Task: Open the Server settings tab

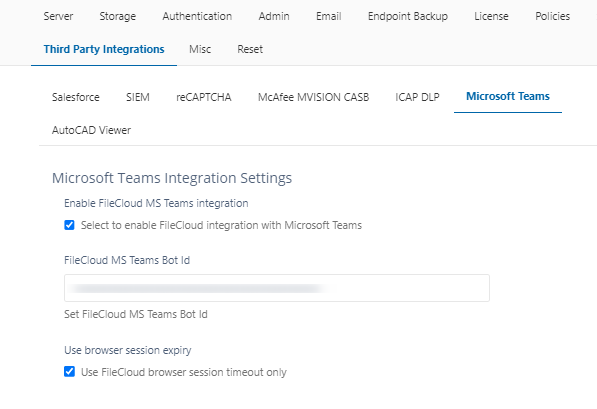Action: [58, 16]
